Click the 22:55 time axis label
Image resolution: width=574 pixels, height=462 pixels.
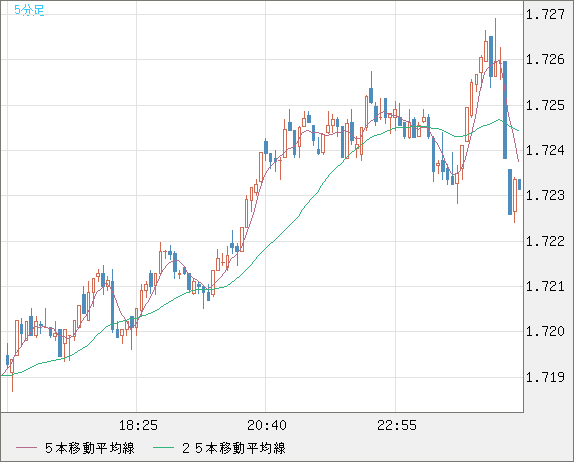397,425
